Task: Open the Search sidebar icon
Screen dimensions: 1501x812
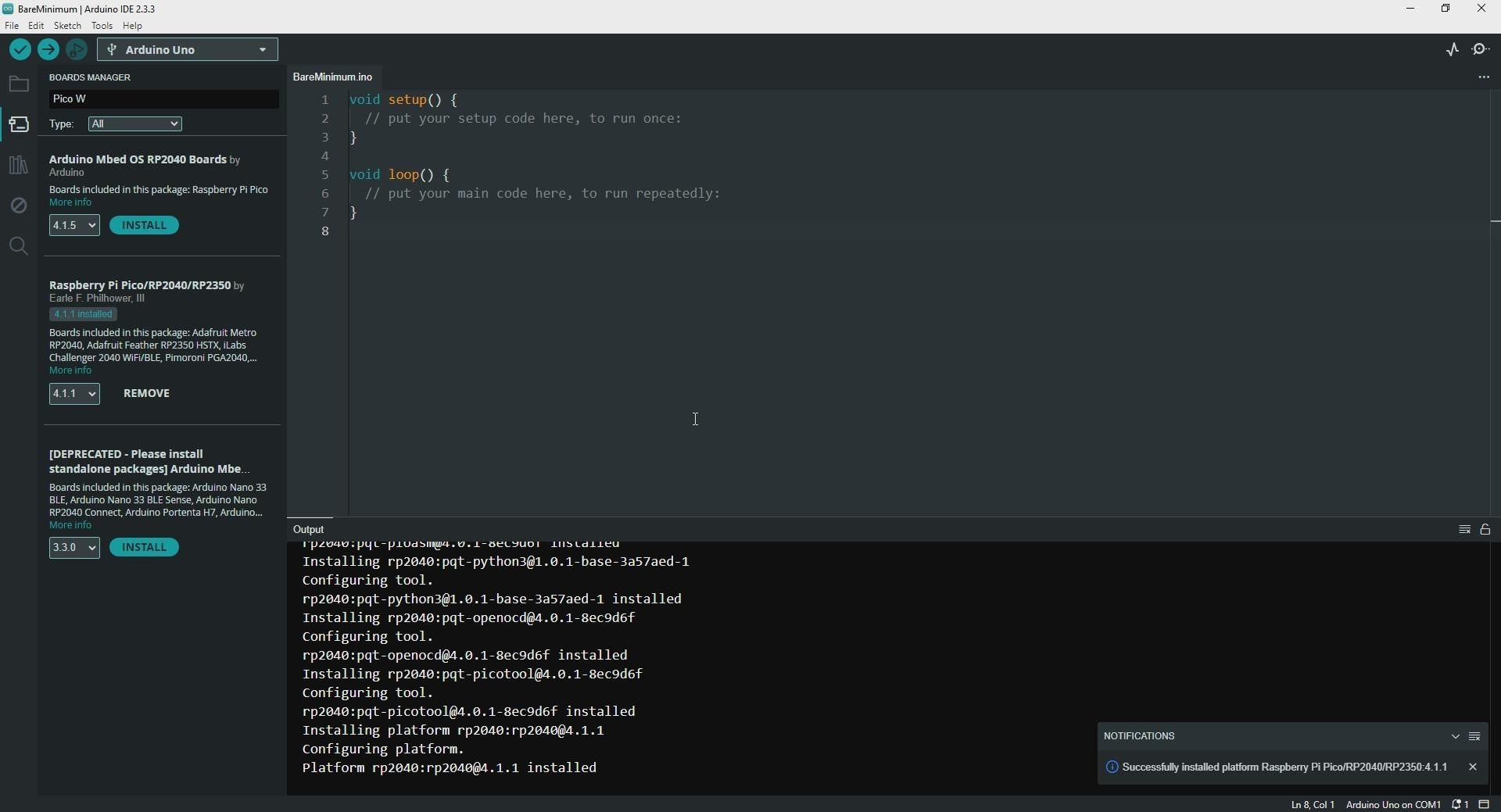Action: pyautogui.click(x=19, y=247)
